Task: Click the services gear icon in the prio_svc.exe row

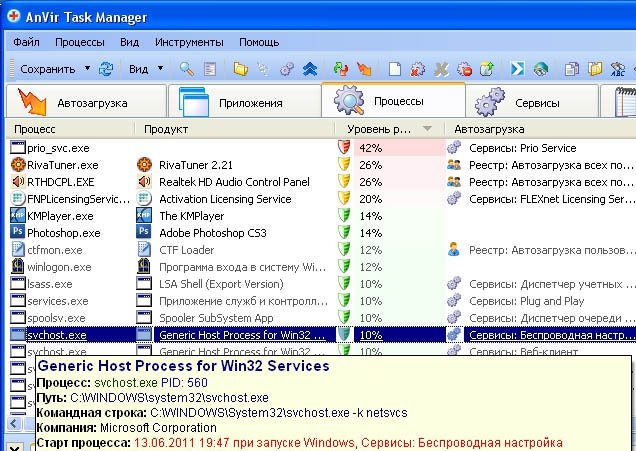Action: click(454, 148)
